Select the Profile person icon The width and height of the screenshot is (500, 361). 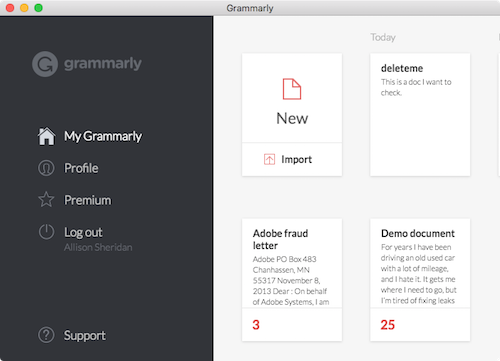coord(46,168)
